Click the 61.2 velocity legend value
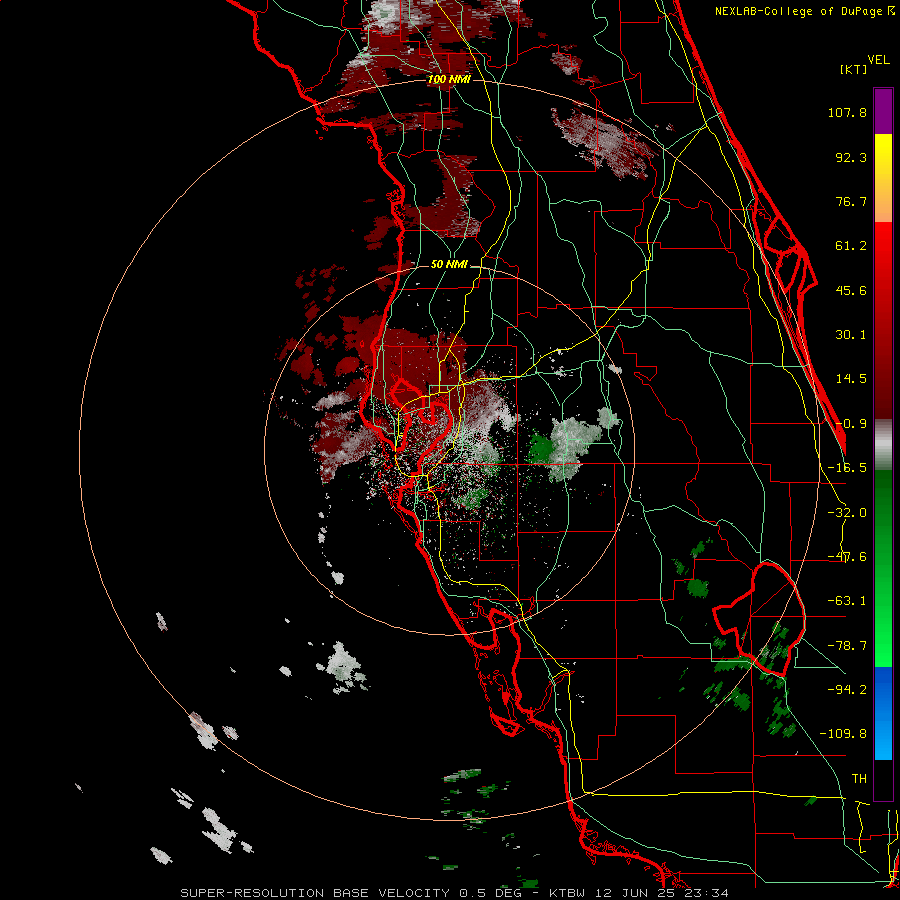This screenshot has height=900, width=900. pyautogui.click(x=851, y=246)
